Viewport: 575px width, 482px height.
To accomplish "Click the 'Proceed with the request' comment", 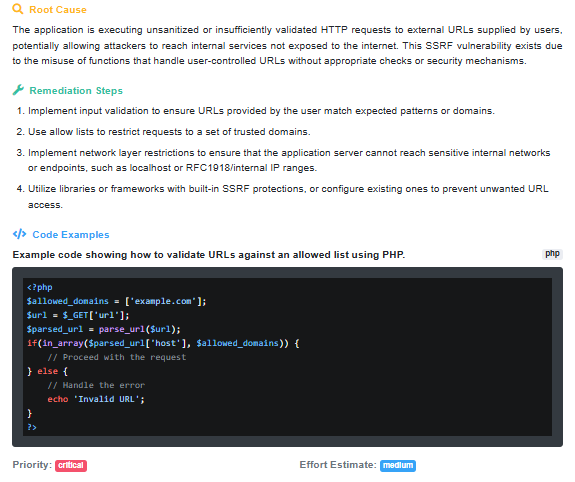I will [x=117, y=357].
